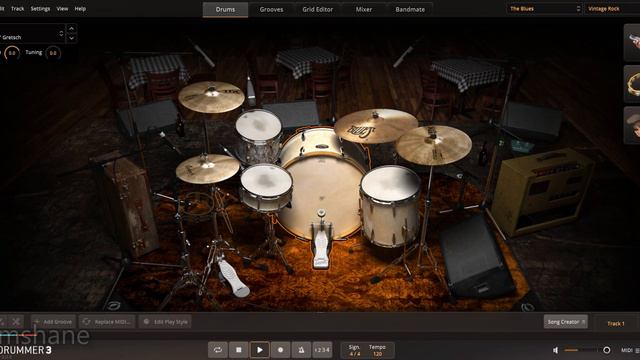Adjust the Tuning knob

[x=53, y=53]
